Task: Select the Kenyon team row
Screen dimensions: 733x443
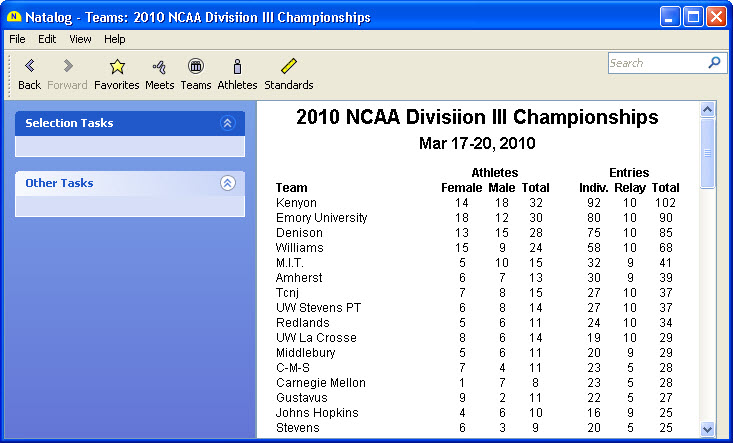Action: (296, 203)
